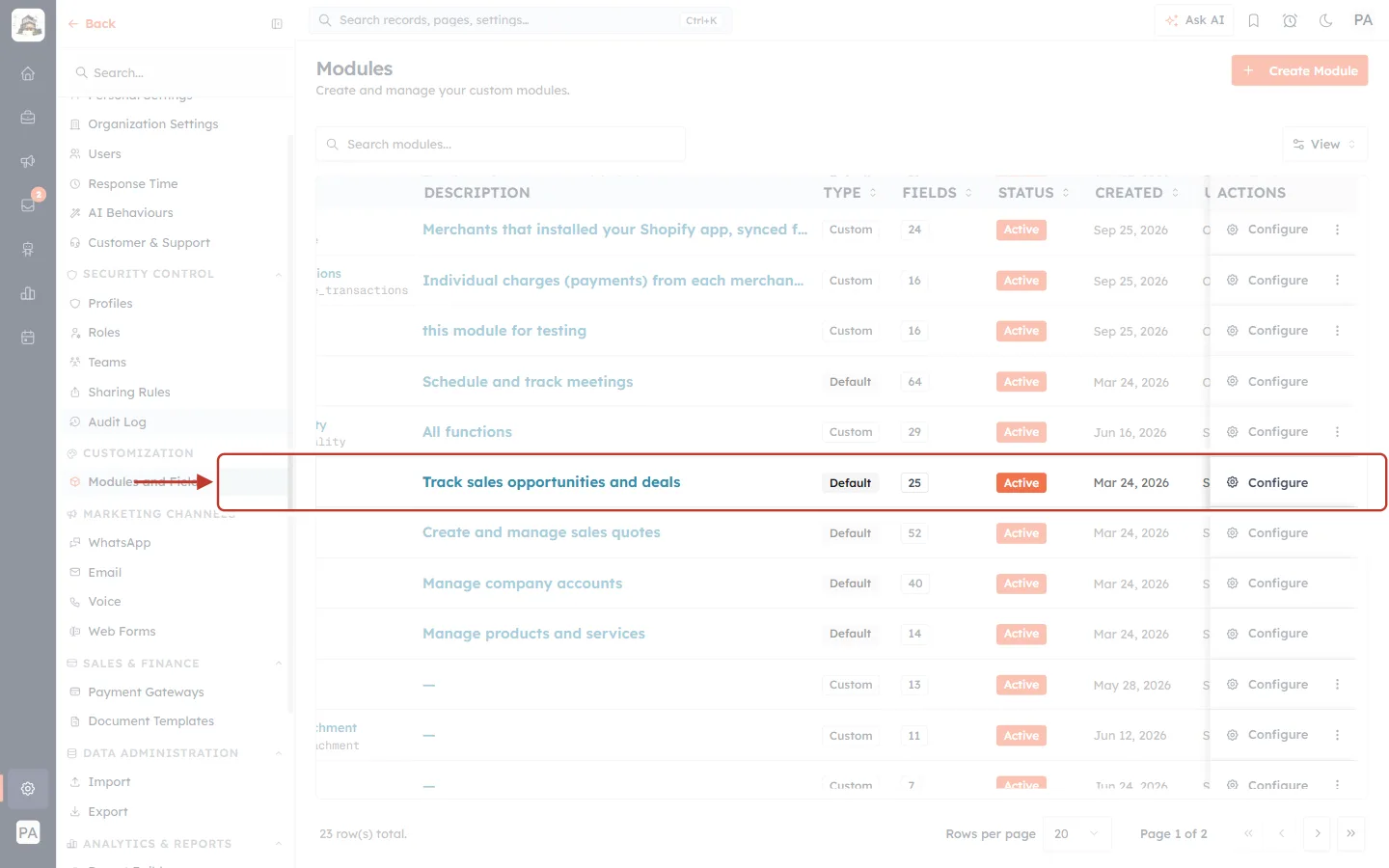
Task: Open the calendar icon in left rail
Action: pos(28,338)
